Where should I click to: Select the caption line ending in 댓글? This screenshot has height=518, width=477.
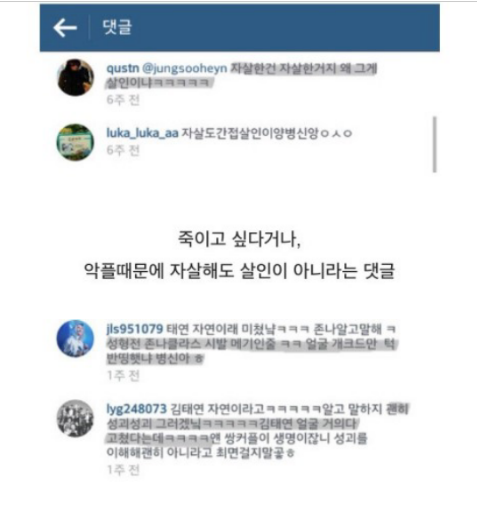[239, 270]
